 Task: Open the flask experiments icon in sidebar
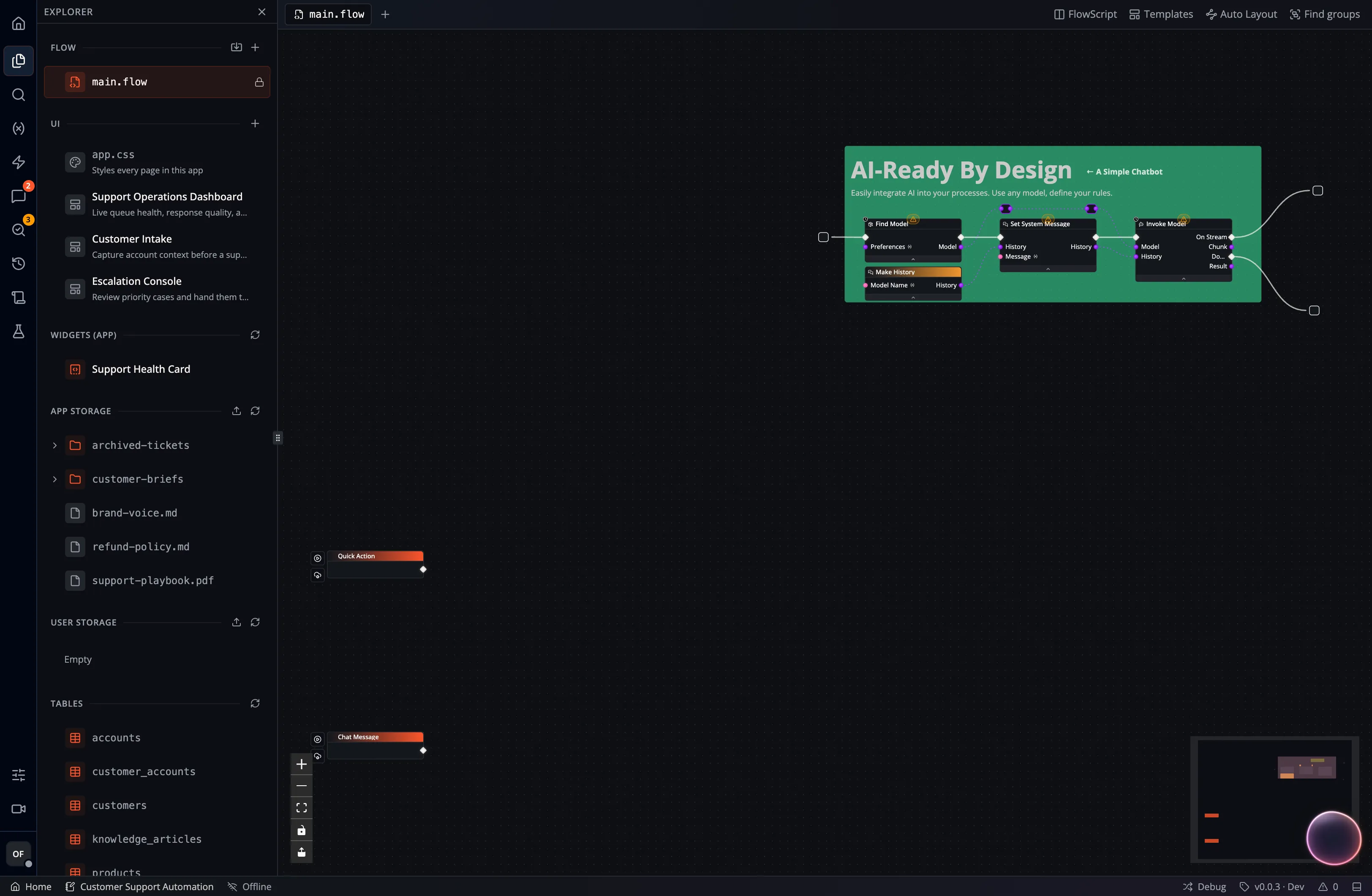click(x=19, y=331)
